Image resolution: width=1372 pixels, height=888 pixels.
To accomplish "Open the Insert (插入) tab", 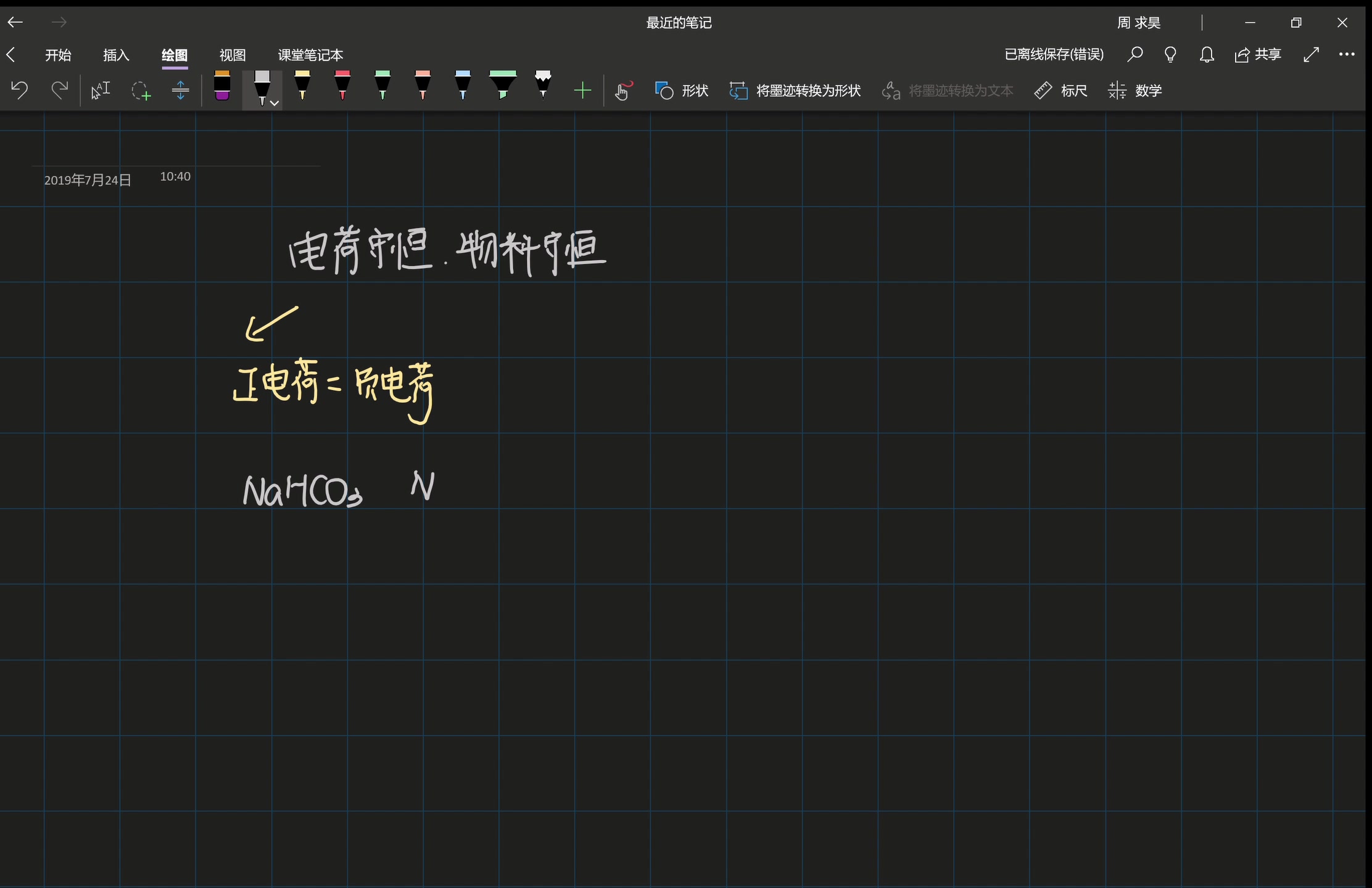I will (x=116, y=55).
